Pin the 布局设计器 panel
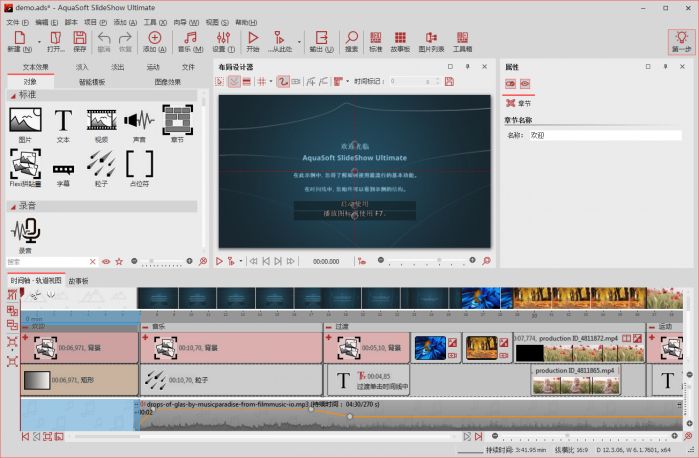Screen dimensions: 699x458 pos(467,66)
